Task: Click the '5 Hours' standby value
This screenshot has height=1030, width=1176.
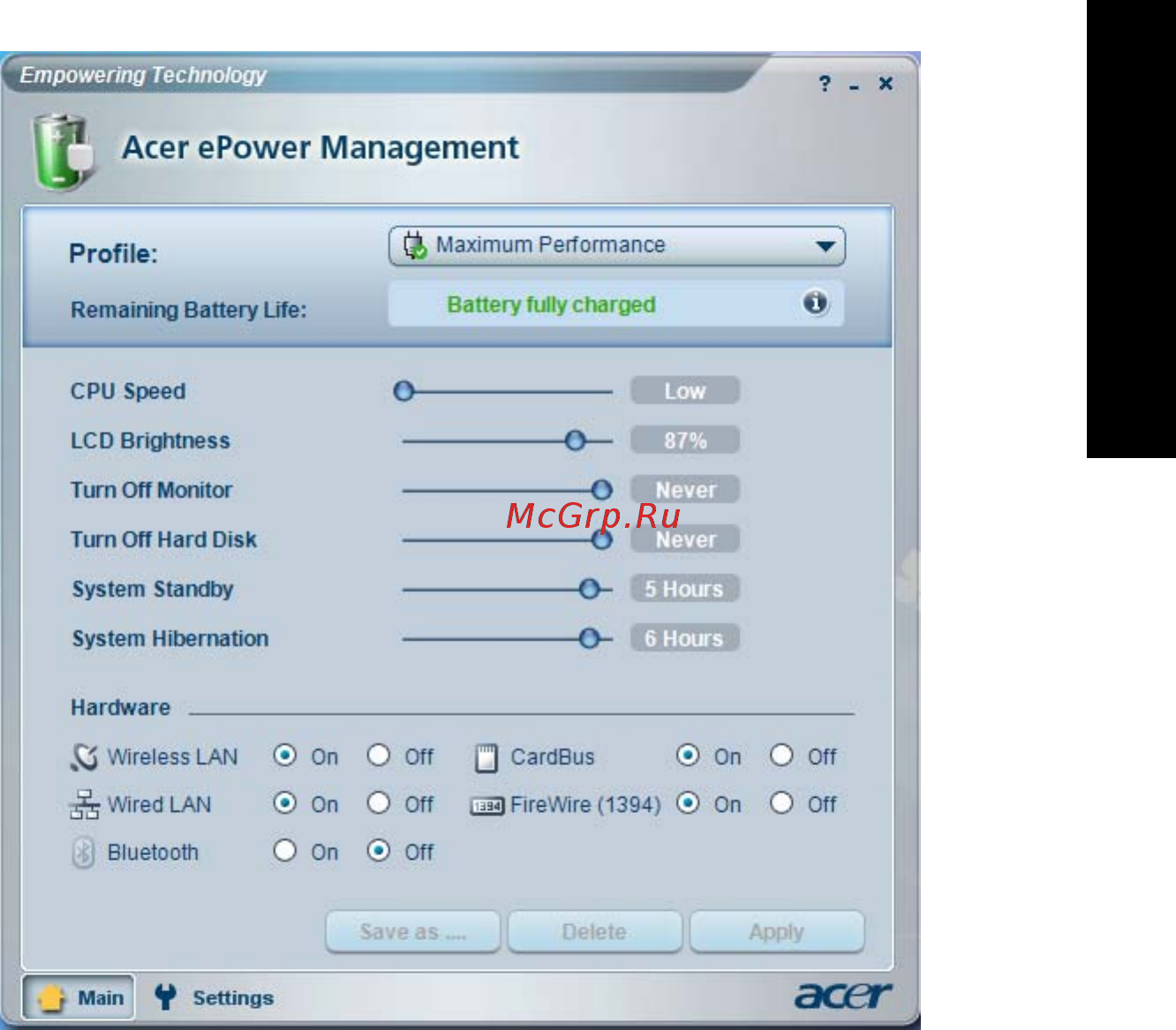Action: click(x=685, y=589)
